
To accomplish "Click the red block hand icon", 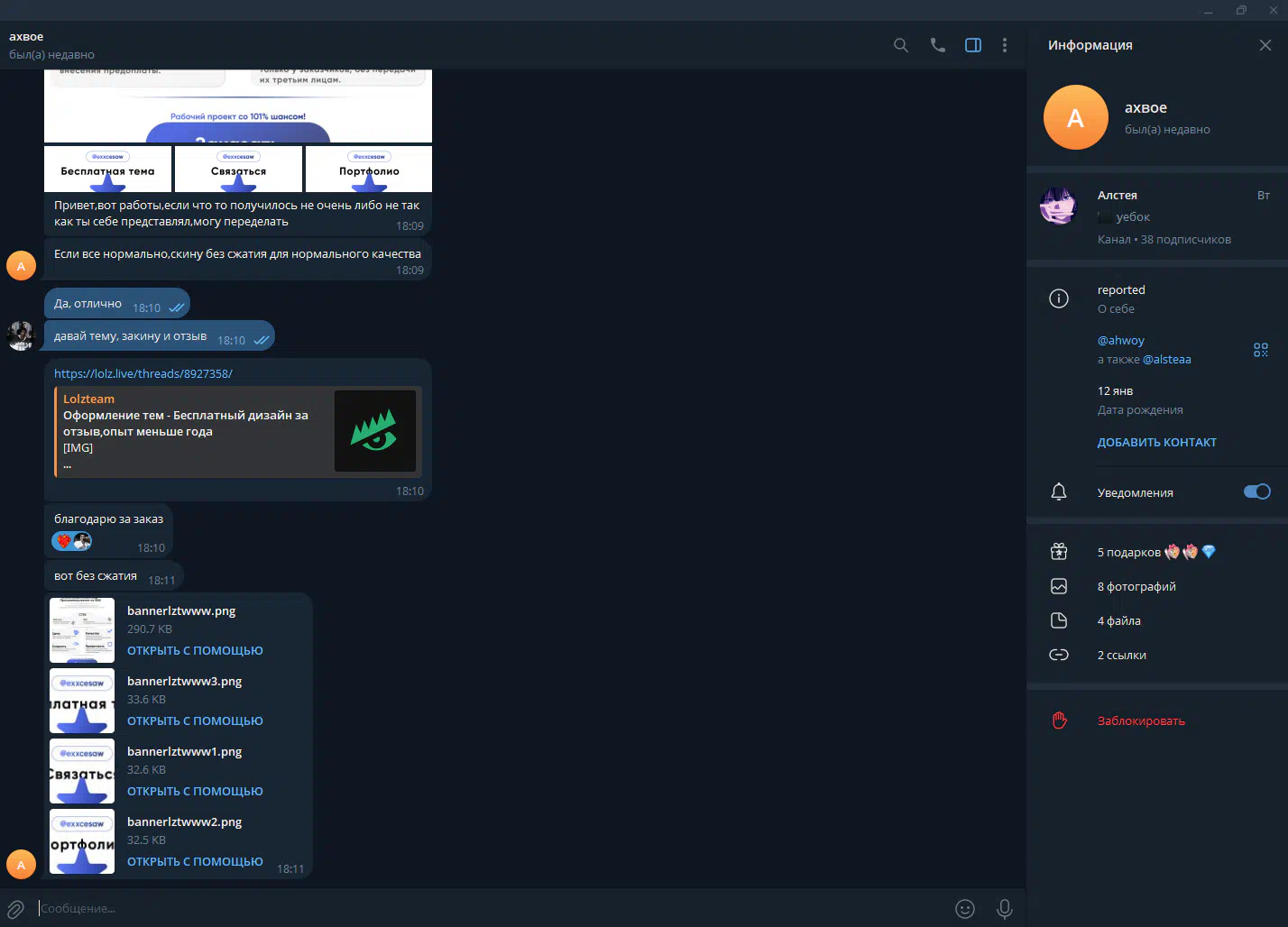I will pos(1059,720).
